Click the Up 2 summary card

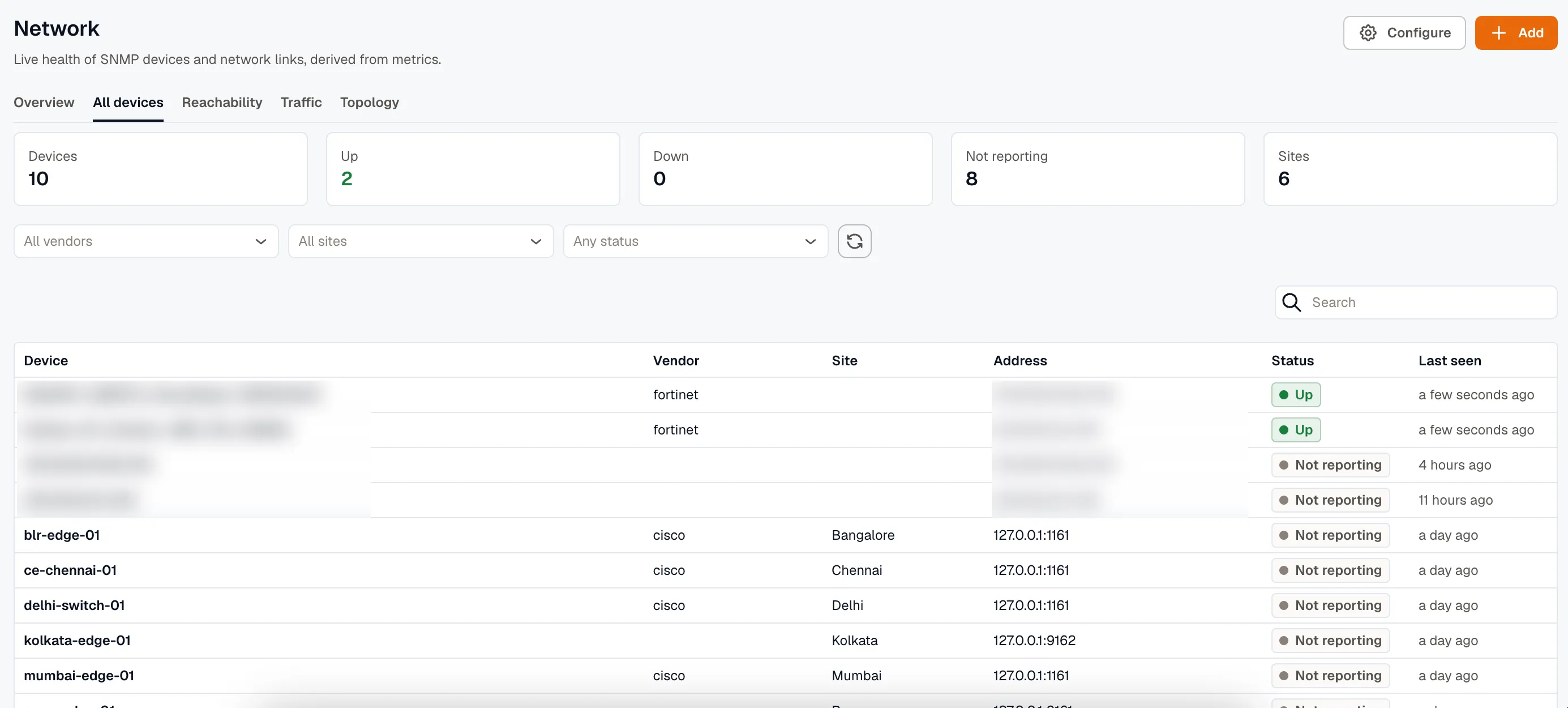473,169
